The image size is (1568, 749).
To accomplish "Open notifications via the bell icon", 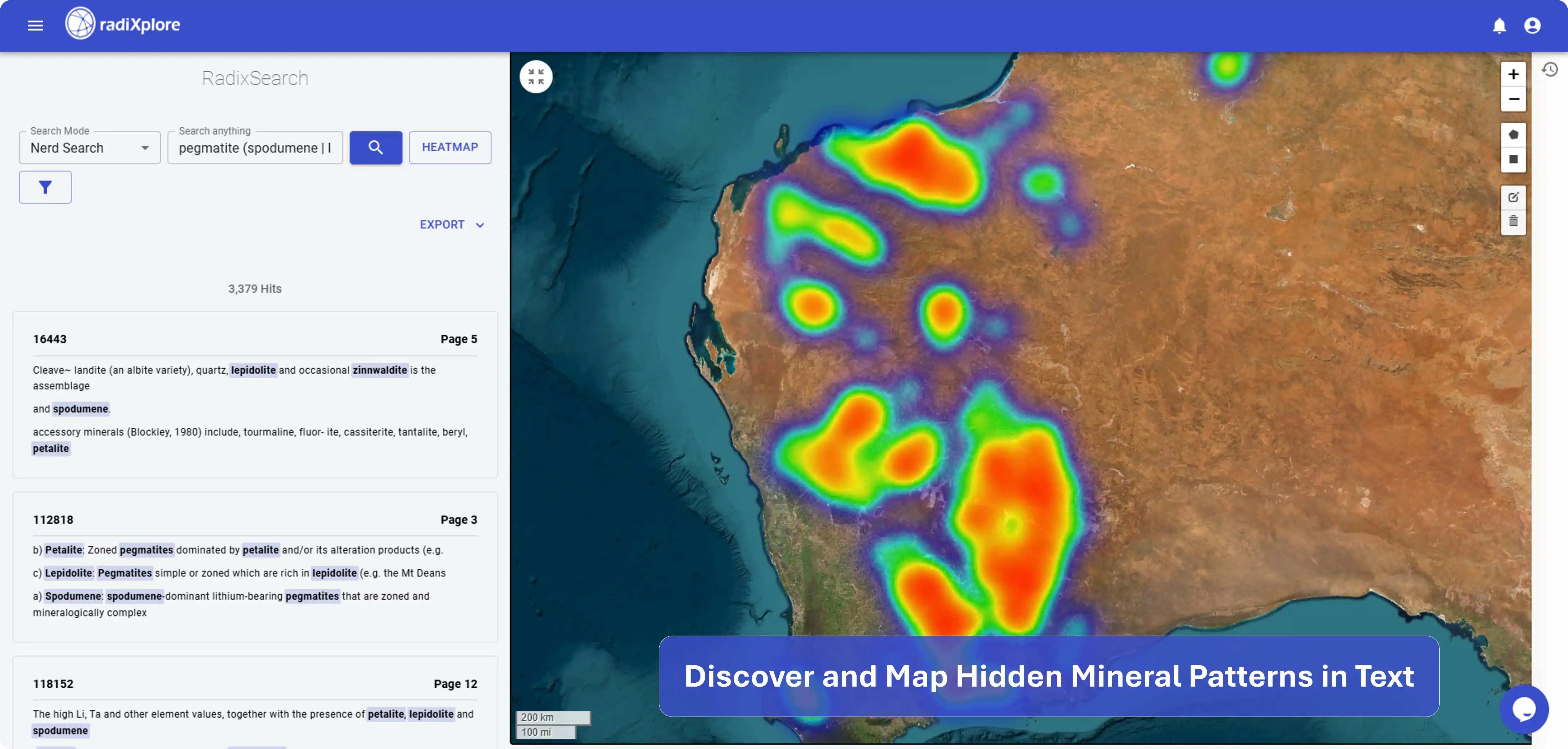I will [x=1499, y=26].
